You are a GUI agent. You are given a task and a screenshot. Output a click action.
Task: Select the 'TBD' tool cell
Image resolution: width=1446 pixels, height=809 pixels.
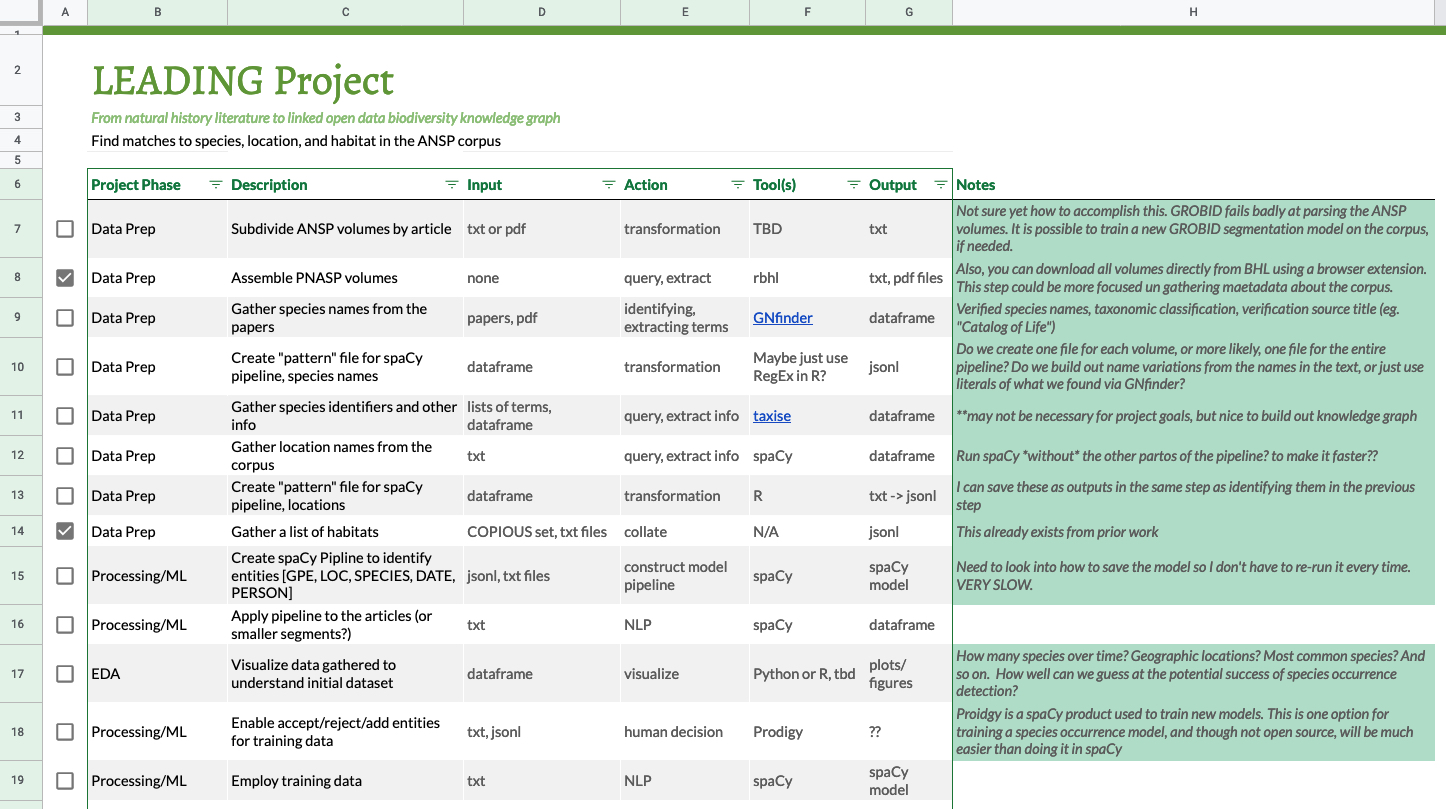807,229
